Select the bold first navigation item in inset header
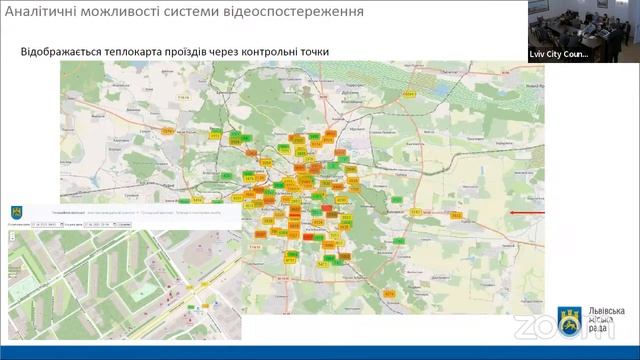This screenshot has width=640, height=360. click(x=69, y=213)
